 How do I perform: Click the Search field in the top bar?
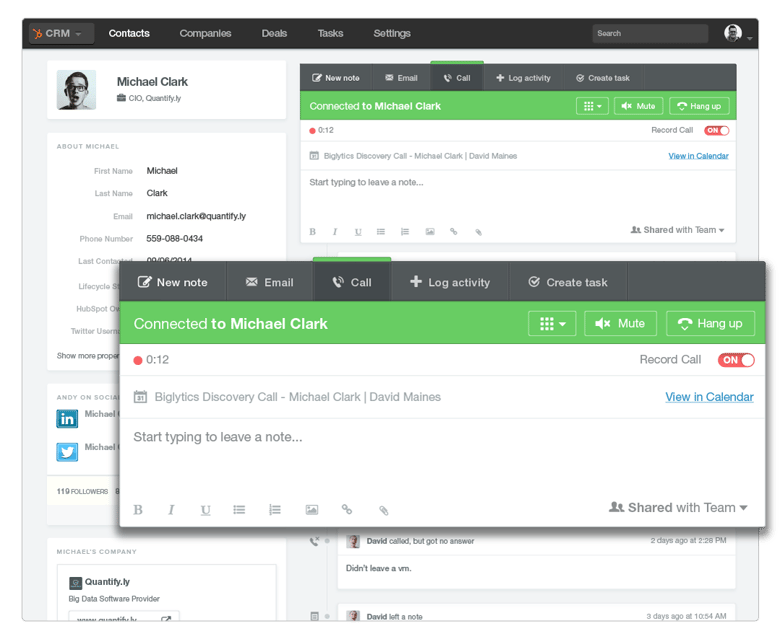tap(650, 33)
